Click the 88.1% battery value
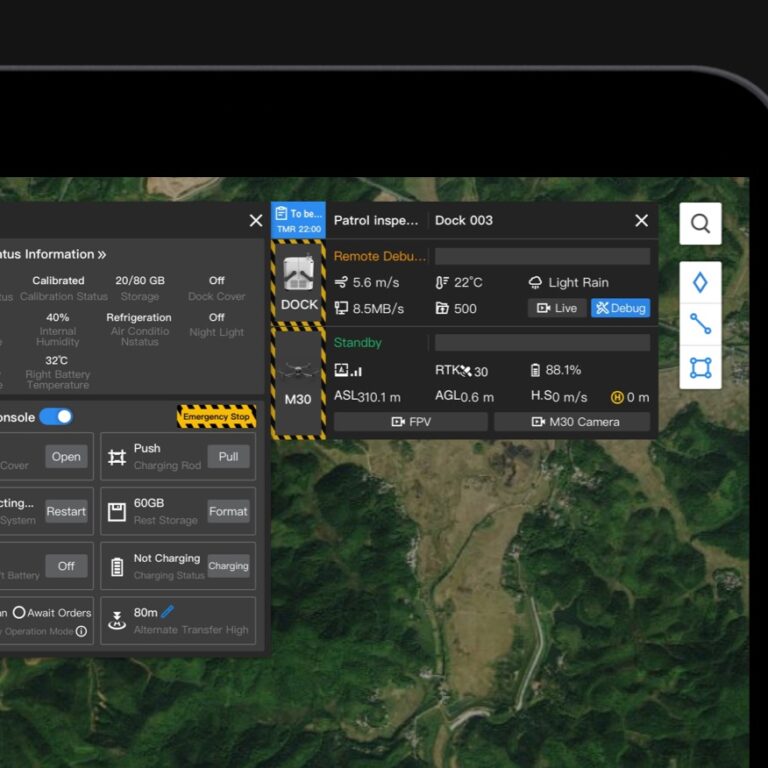This screenshot has height=768, width=768. click(x=563, y=370)
